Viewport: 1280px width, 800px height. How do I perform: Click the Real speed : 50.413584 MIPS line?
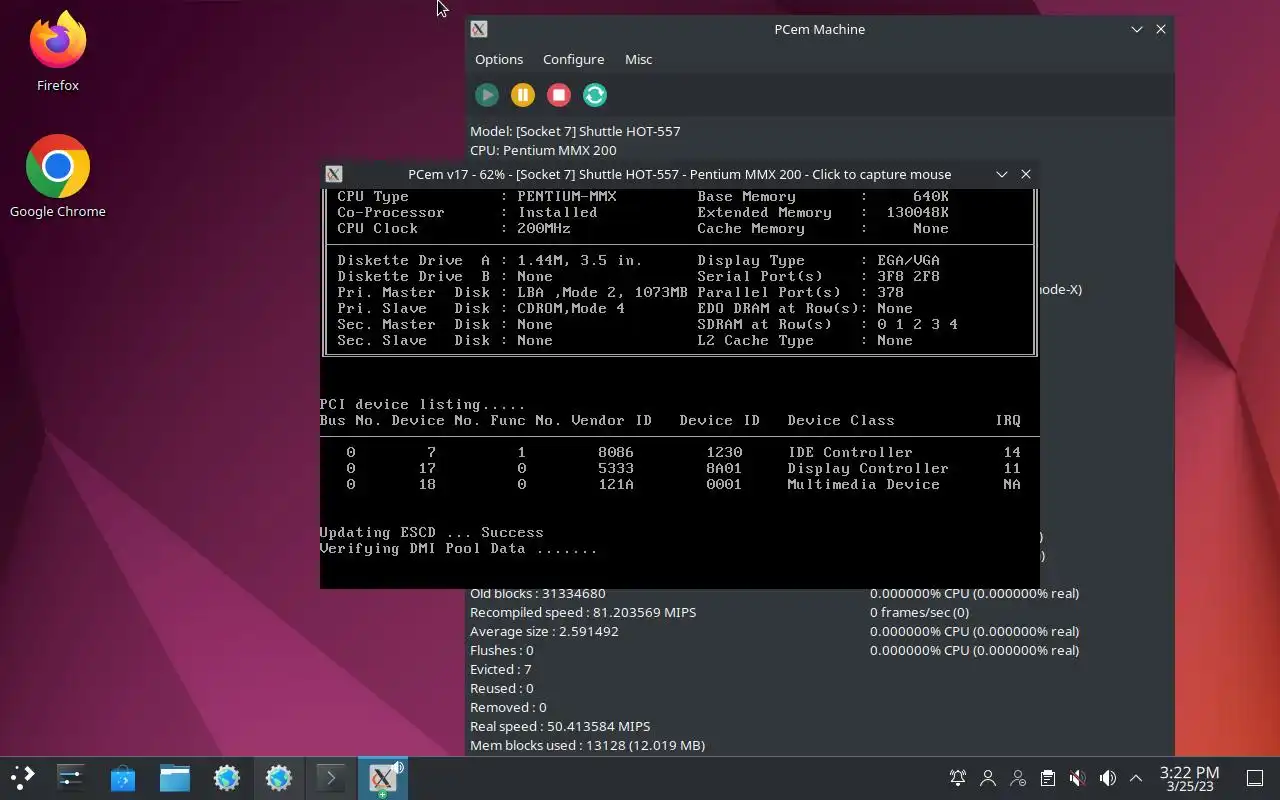(x=560, y=726)
